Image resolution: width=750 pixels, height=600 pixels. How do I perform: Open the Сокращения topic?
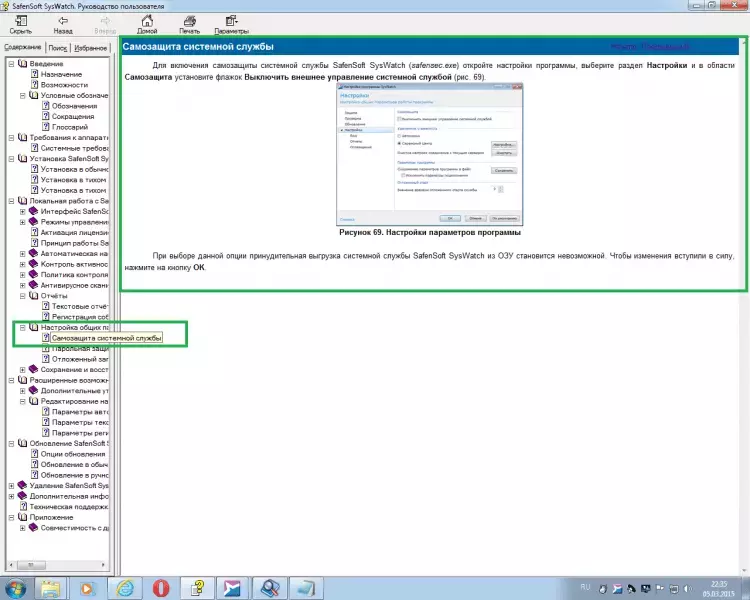[73, 116]
